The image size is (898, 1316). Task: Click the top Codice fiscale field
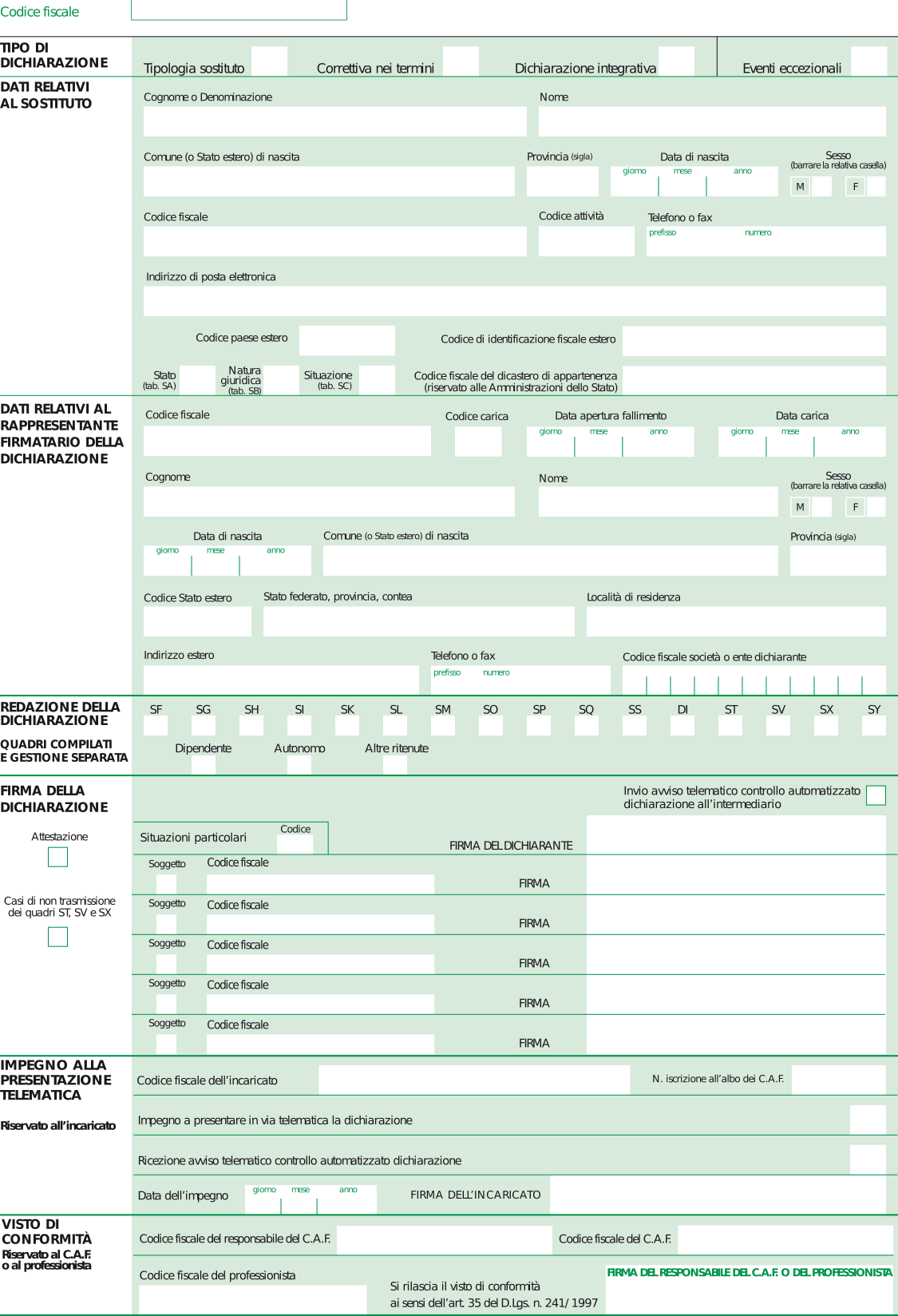(x=239, y=10)
